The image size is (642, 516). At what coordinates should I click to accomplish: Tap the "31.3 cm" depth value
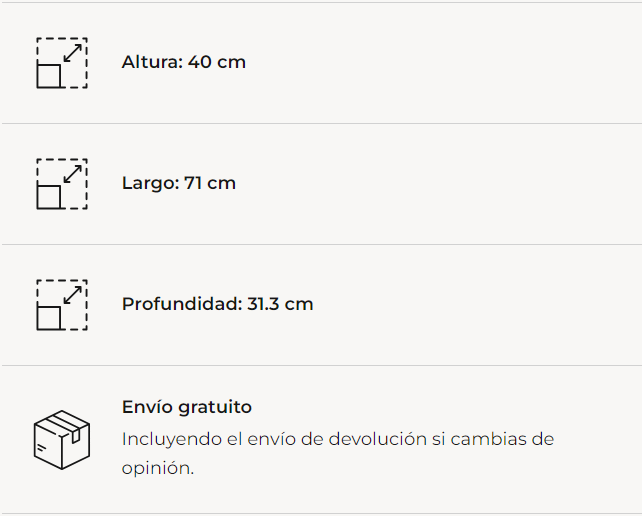coord(280,304)
